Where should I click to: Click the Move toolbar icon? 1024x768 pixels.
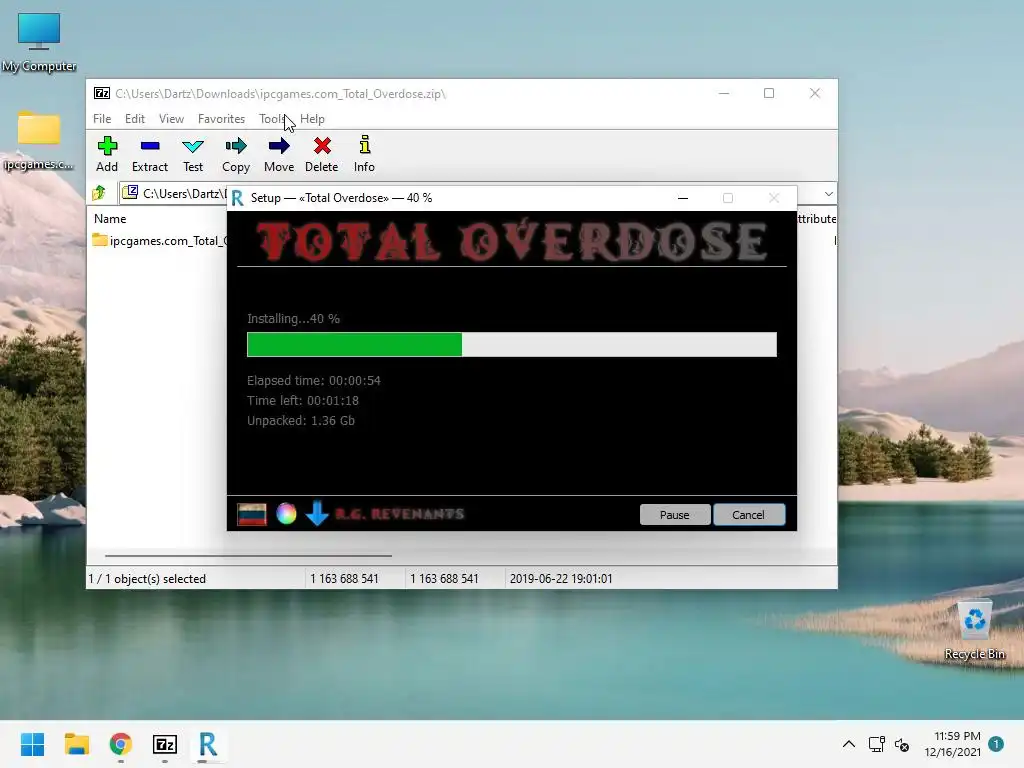click(279, 154)
